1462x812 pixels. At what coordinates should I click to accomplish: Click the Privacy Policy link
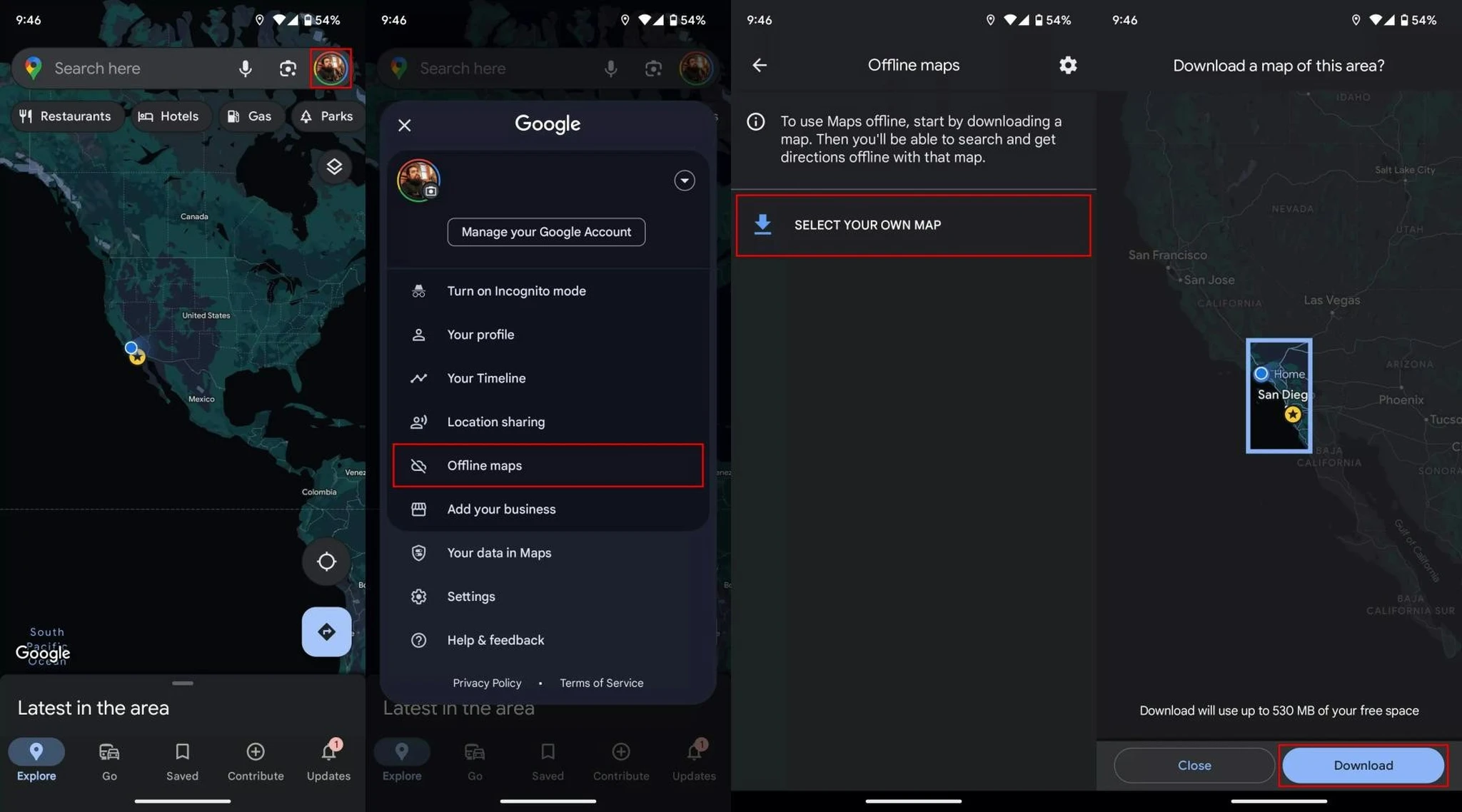click(x=486, y=683)
